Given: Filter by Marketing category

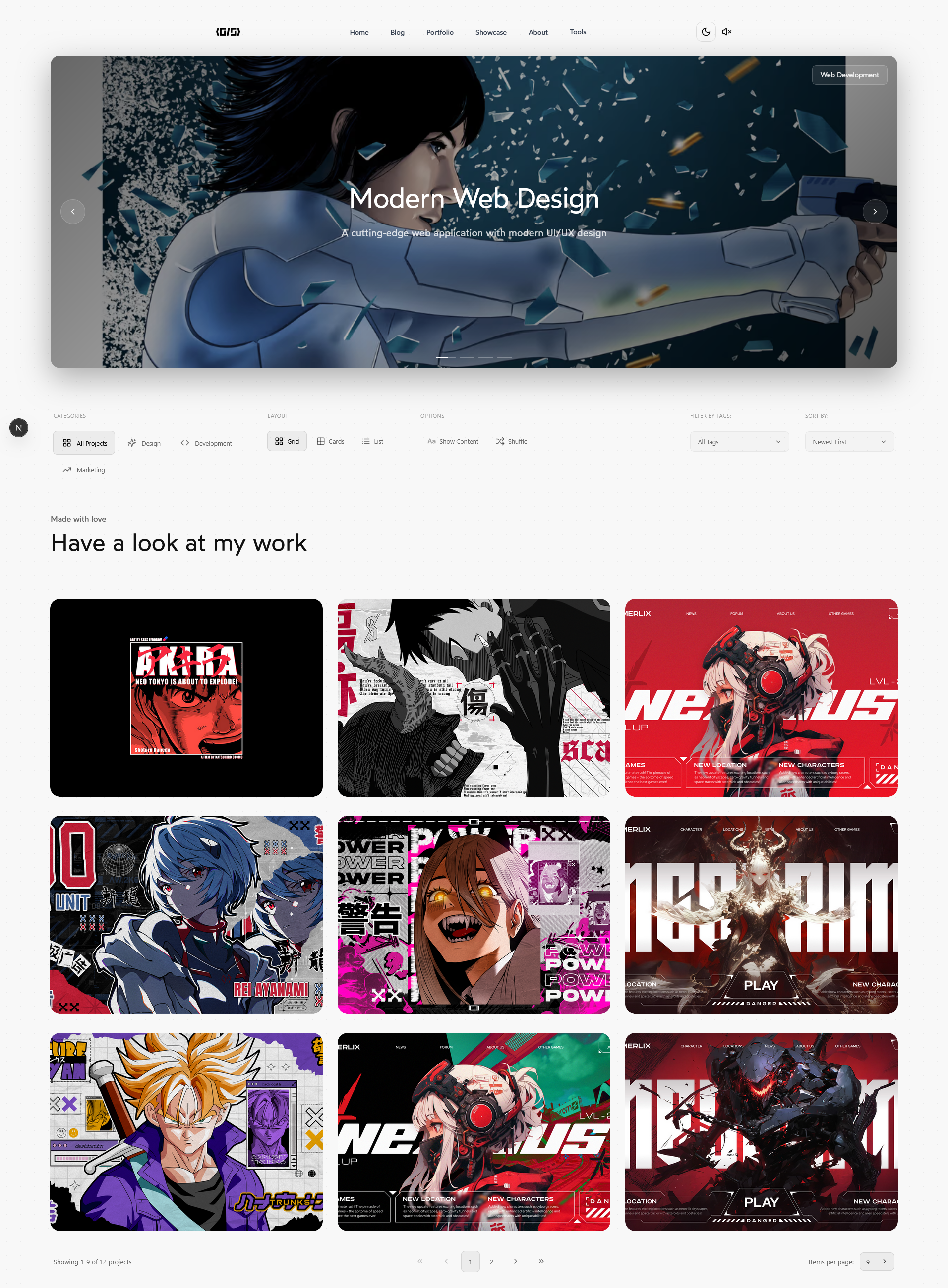Looking at the screenshot, I should (84, 470).
